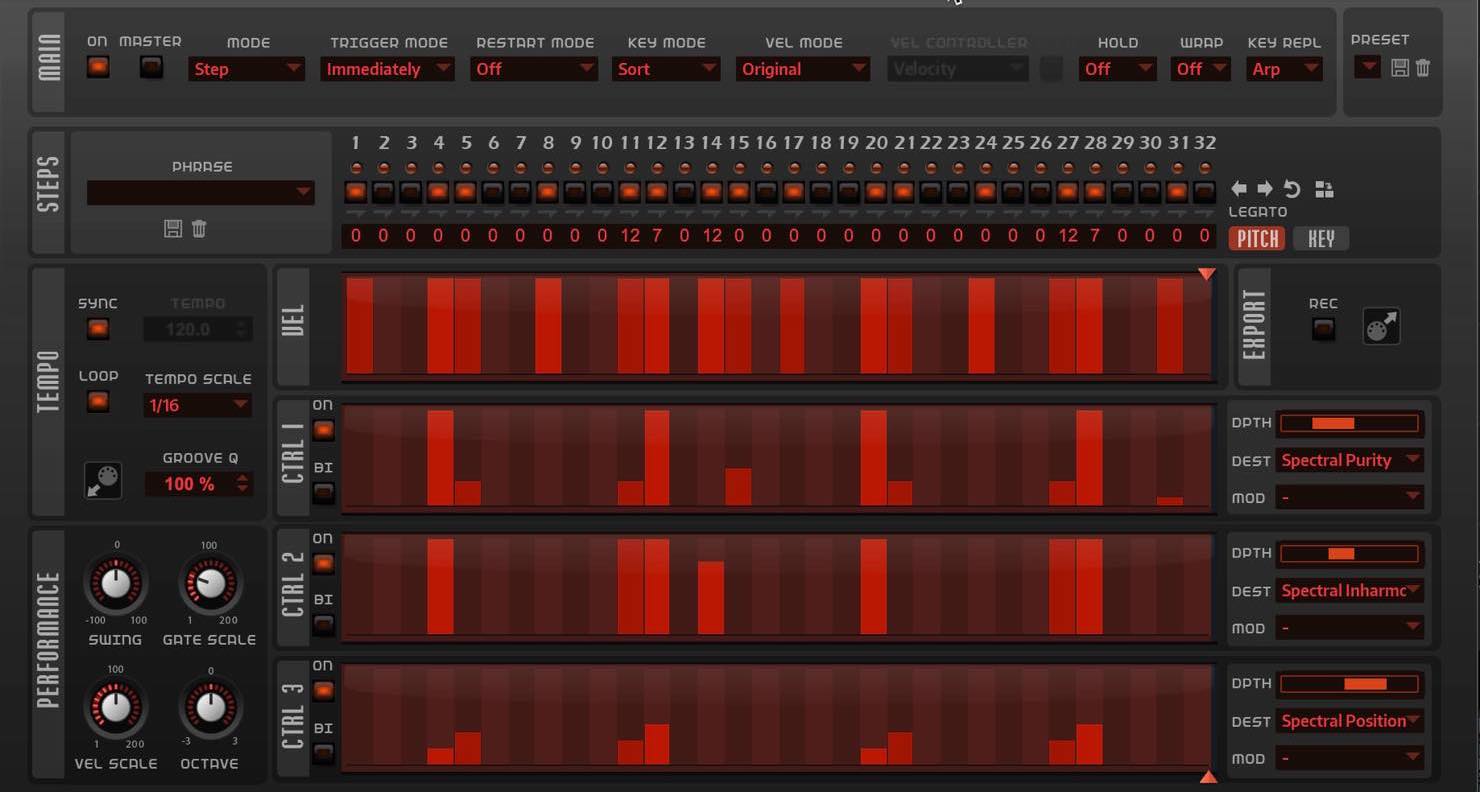Click the CTRL 1 DPTH depth slider
The width and height of the screenshot is (1480, 792).
pyautogui.click(x=1350, y=423)
